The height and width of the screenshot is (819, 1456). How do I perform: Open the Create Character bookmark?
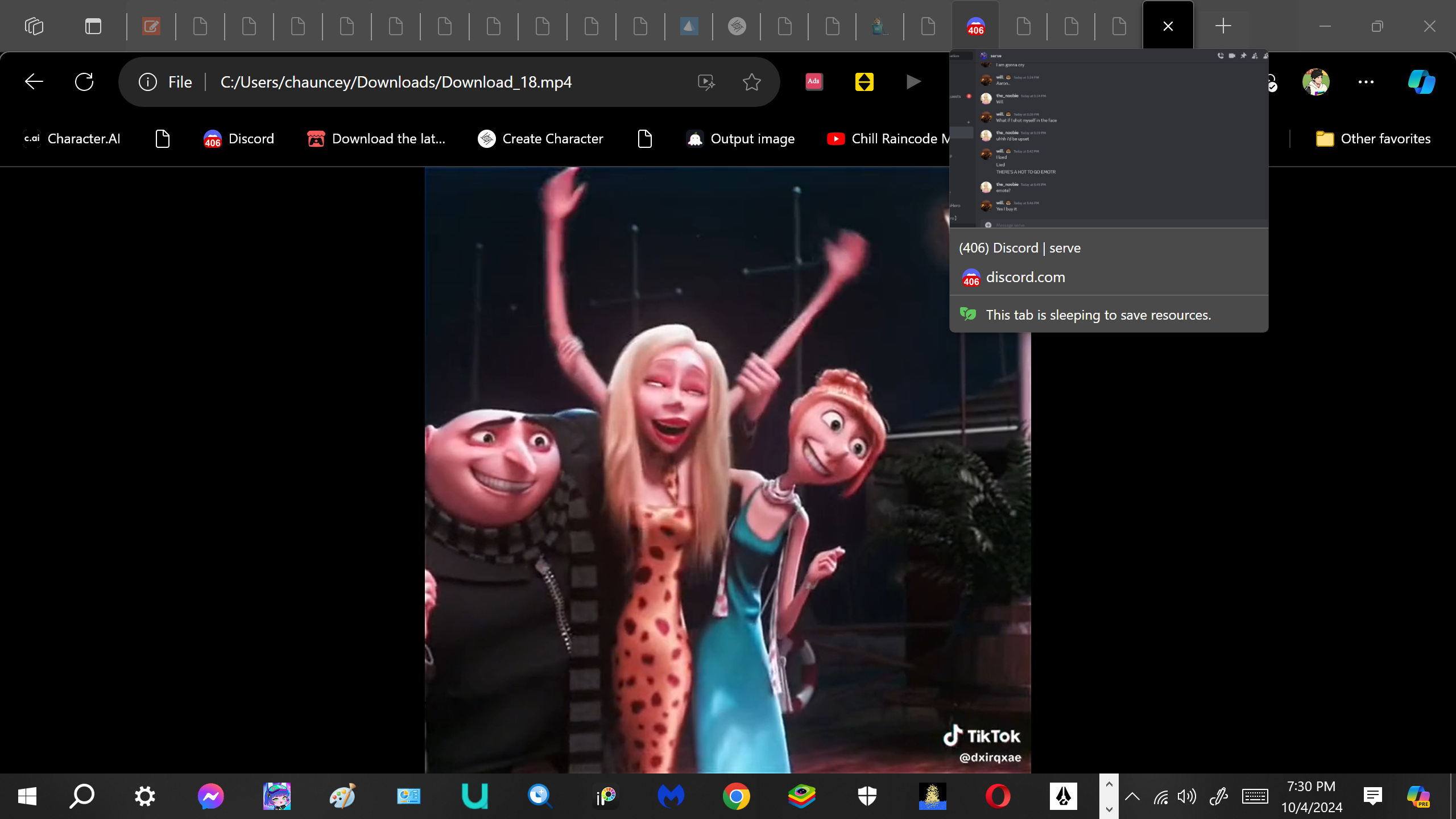click(540, 139)
